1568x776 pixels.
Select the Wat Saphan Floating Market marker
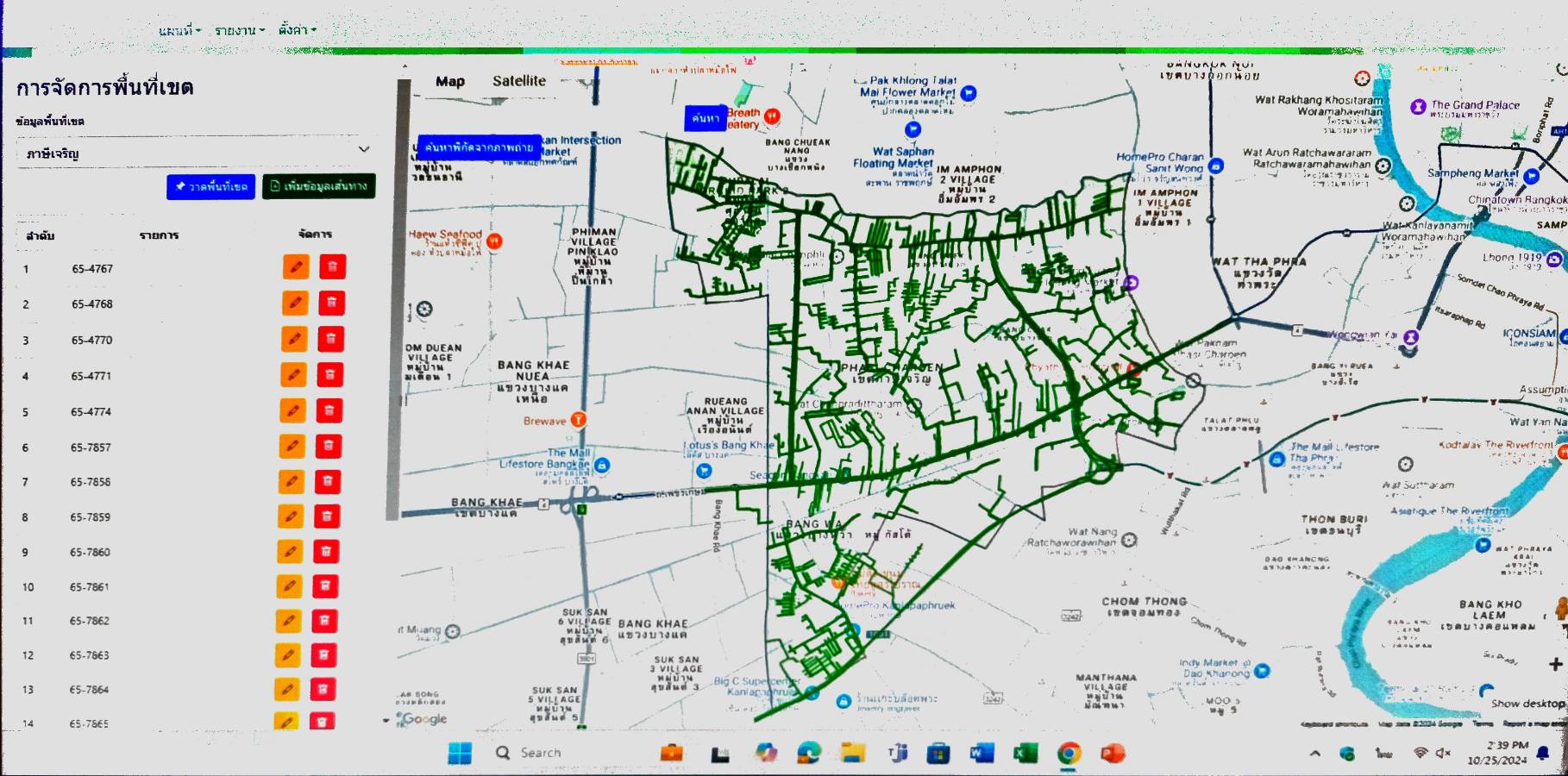click(x=913, y=130)
